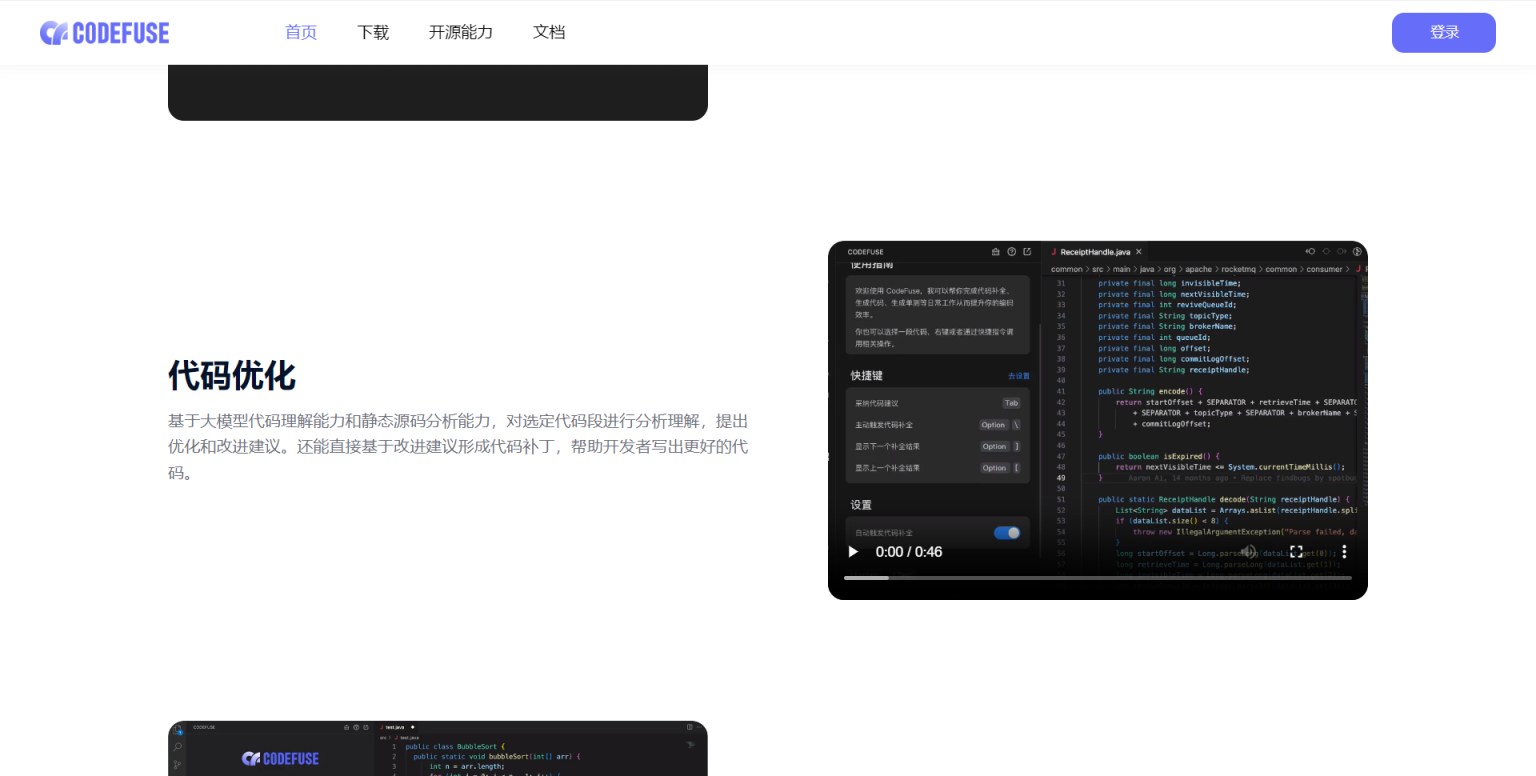The width and height of the screenshot is (1536, 776).
Task: Click the search icon in the bottom editor sidebar
Action: tap(177, 747)
